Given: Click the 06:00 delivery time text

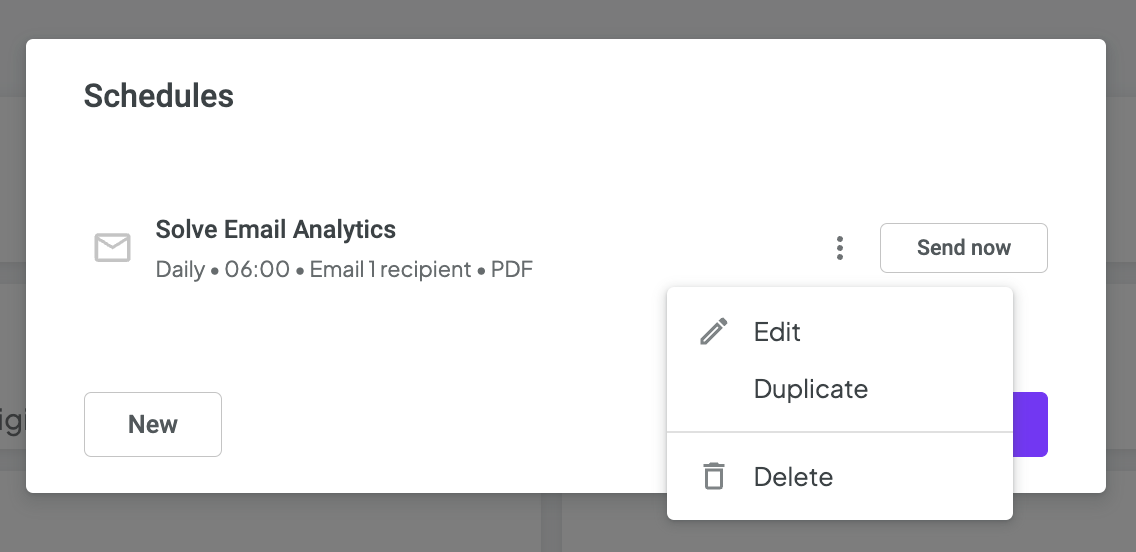Looking at the screenshot, I should click(x=257, y=269).
